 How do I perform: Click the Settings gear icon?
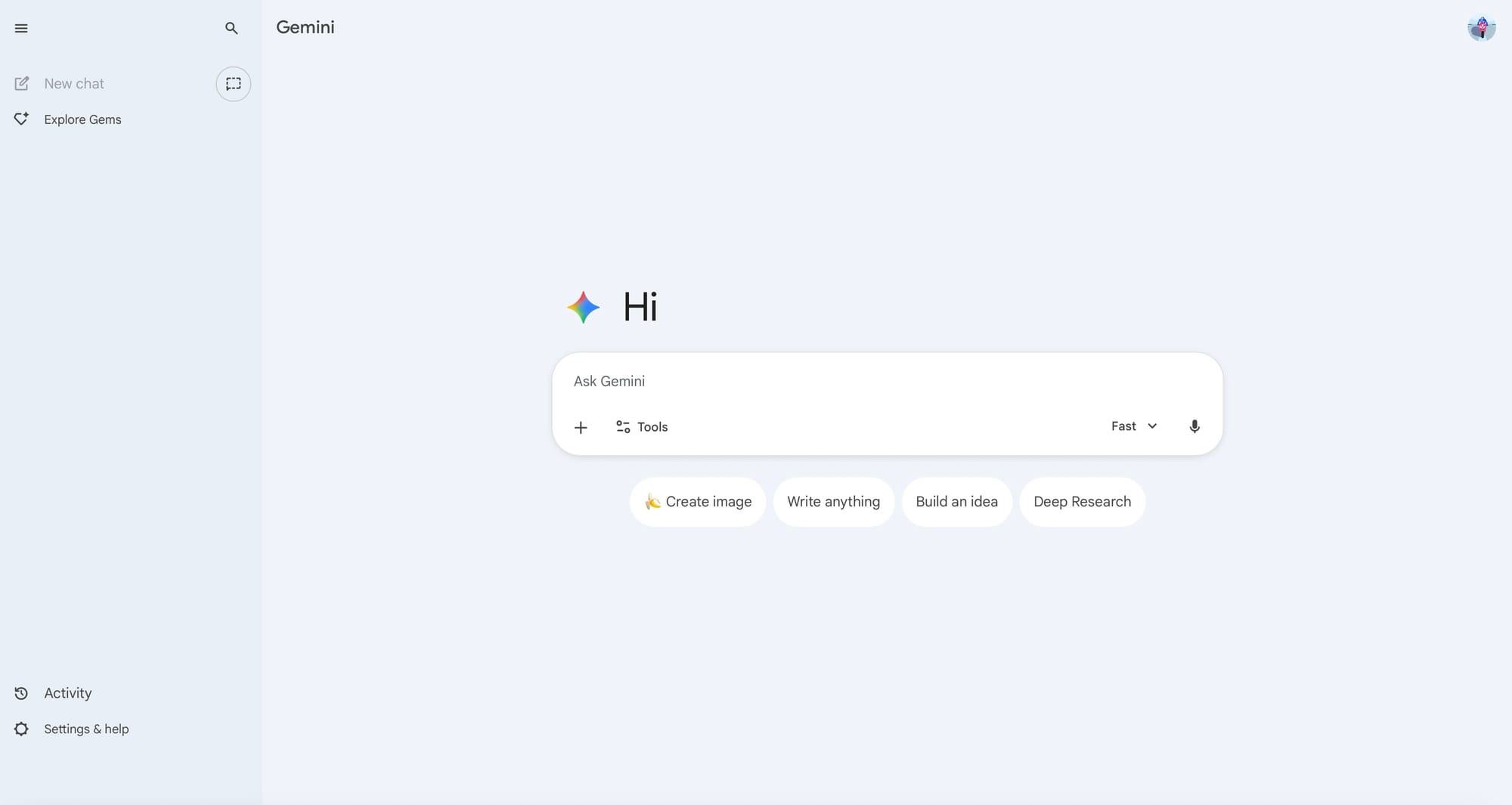(x=20, y=729)
